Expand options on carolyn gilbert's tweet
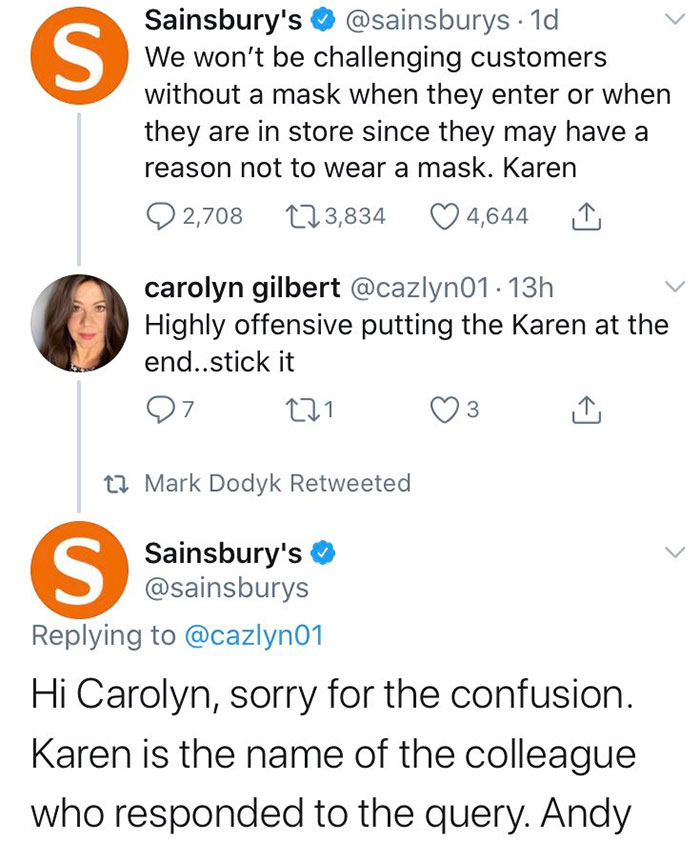The width and height of the screenshot is (700, 843). 673,287
